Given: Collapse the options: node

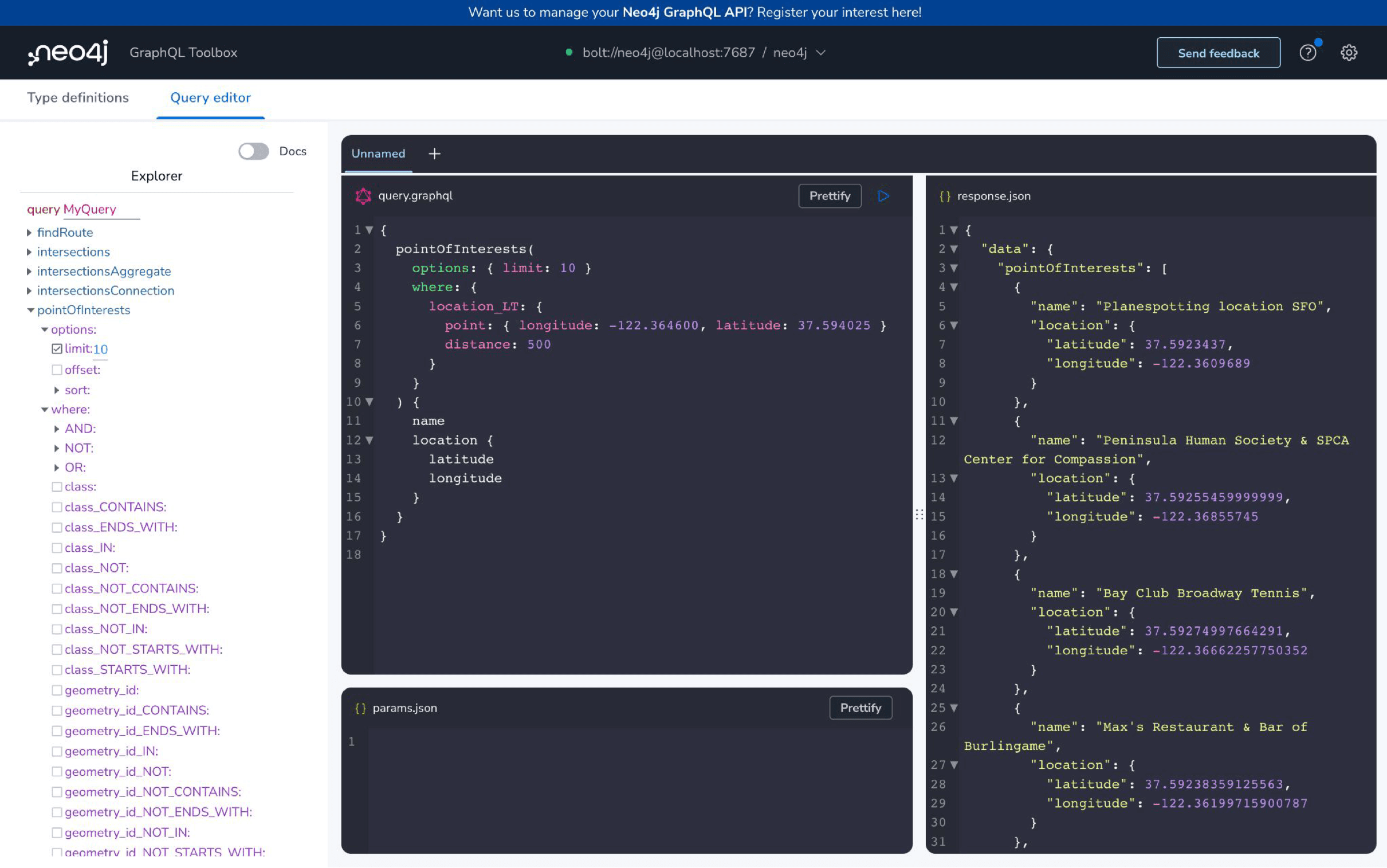Looking at the screenshot, I should point(44,330).
